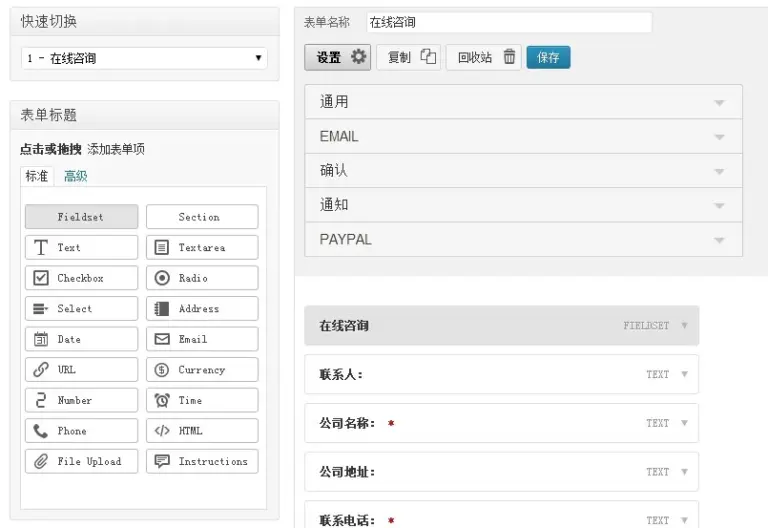Image resolution: width=768 pixels, height=528 pixels.
Task: Click the URL button label
Action: [67, 369]
